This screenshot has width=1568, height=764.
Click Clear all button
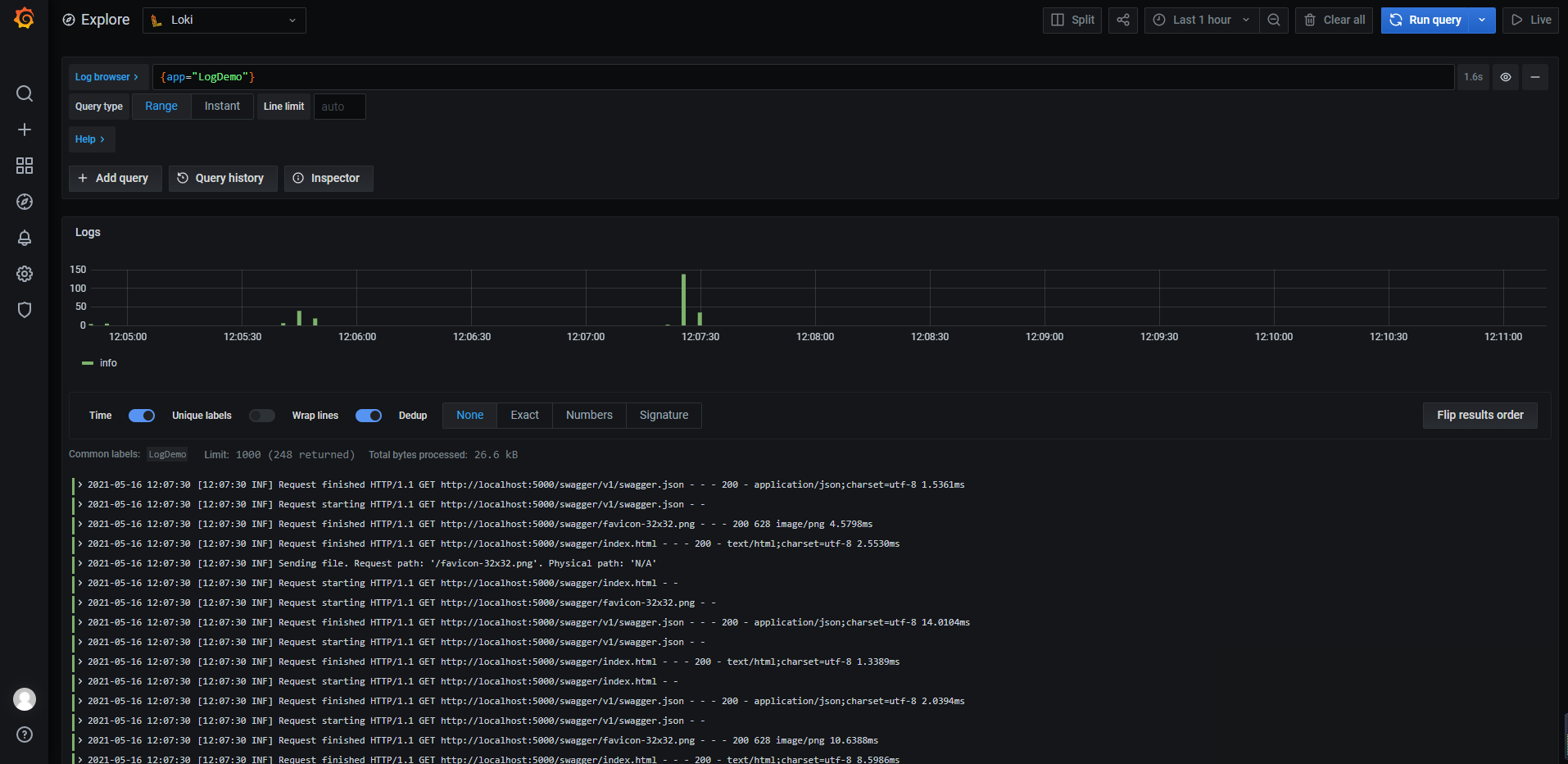click(x=1334, y=20)
